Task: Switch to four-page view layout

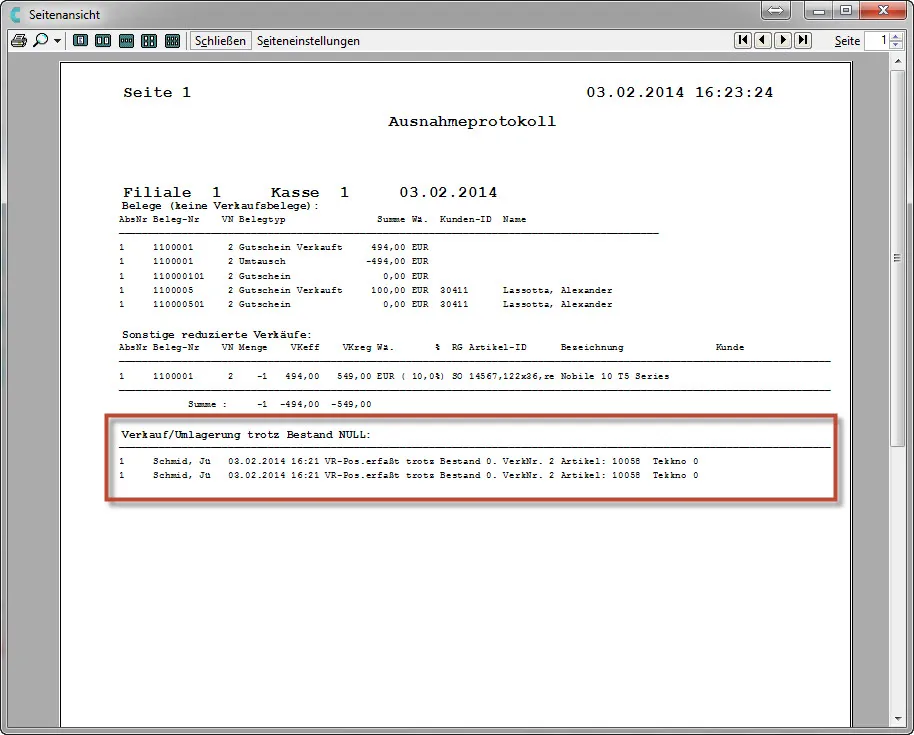Action: click(149, 41)
